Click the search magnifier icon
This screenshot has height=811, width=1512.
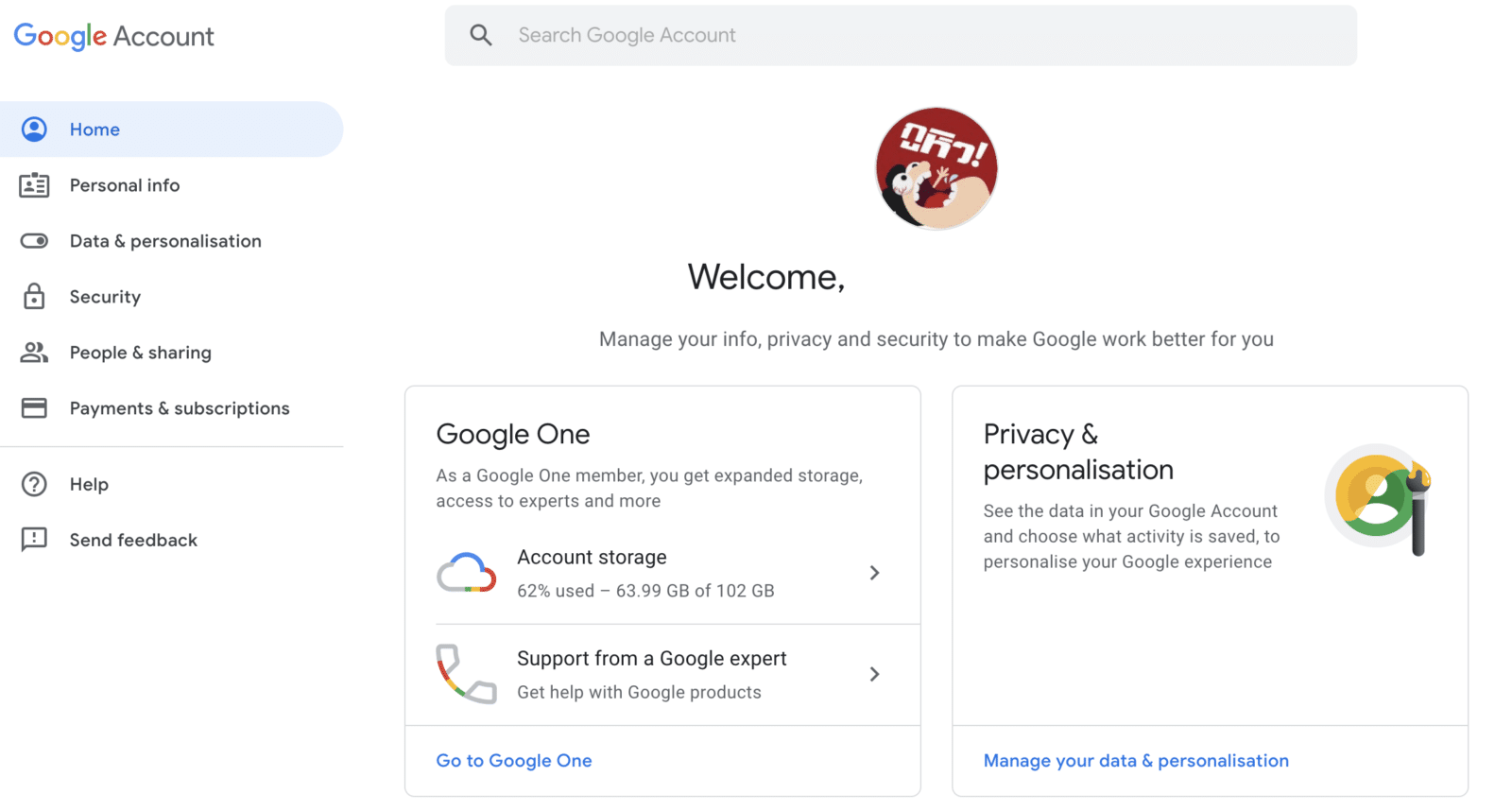[x=481, y=35]
